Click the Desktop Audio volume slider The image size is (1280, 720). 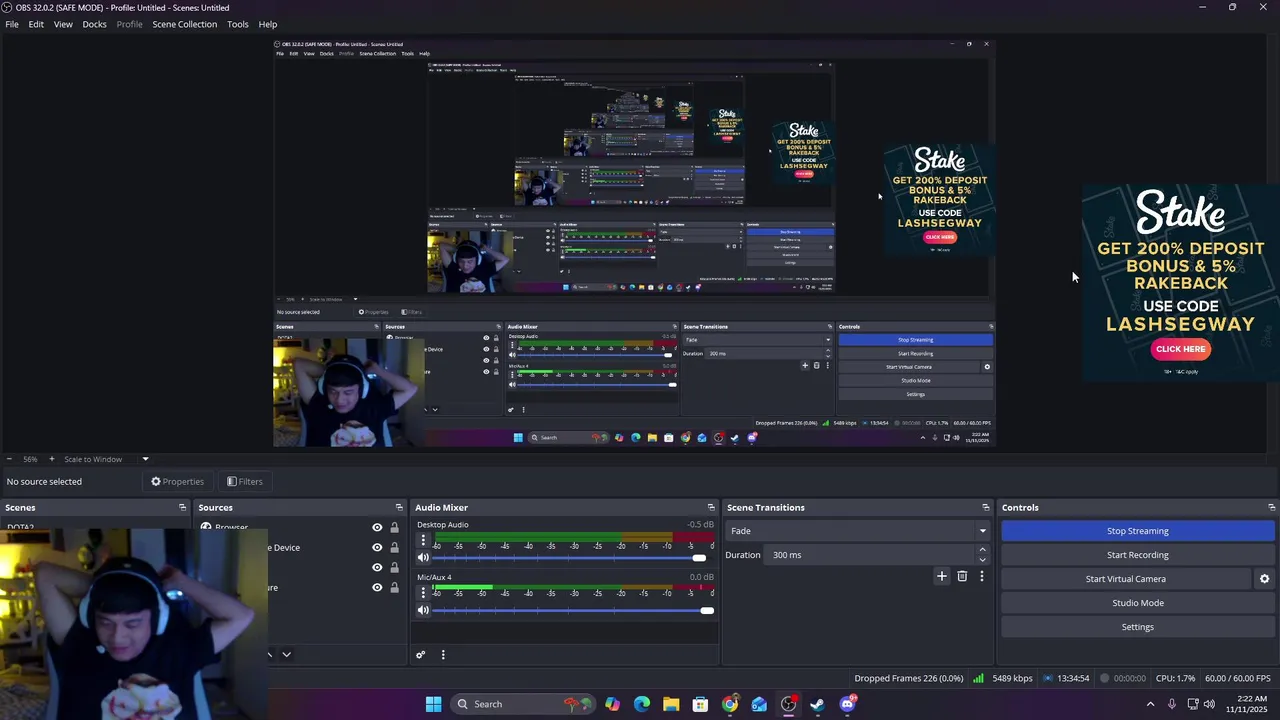click(x=571, y=558)
